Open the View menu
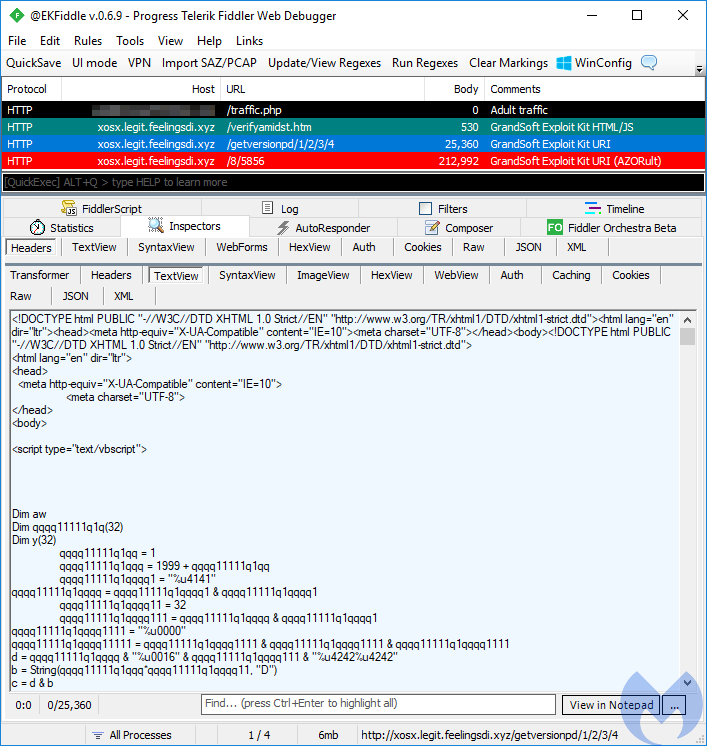 click(170, 41)
